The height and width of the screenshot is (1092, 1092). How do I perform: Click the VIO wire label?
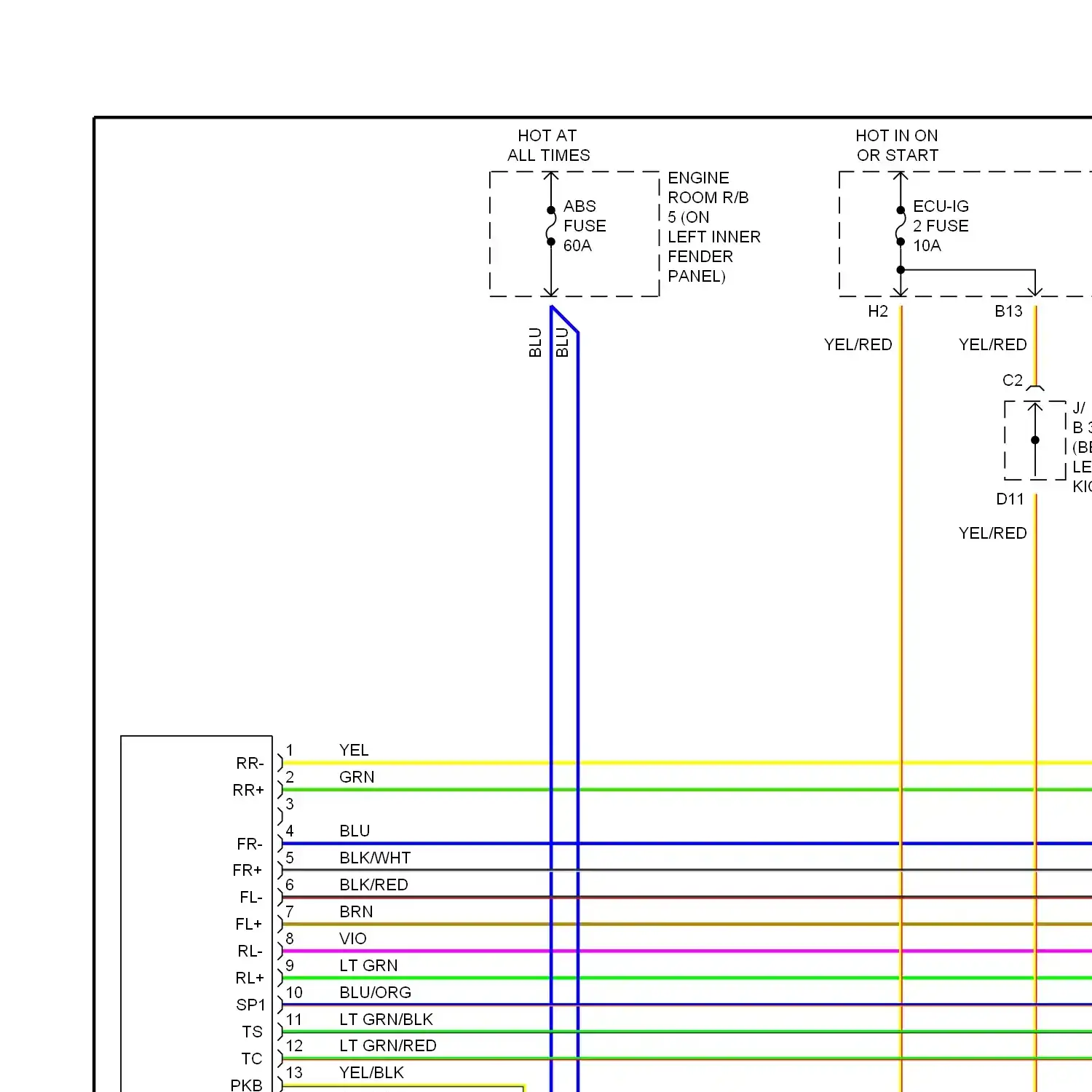coord(353,939)
